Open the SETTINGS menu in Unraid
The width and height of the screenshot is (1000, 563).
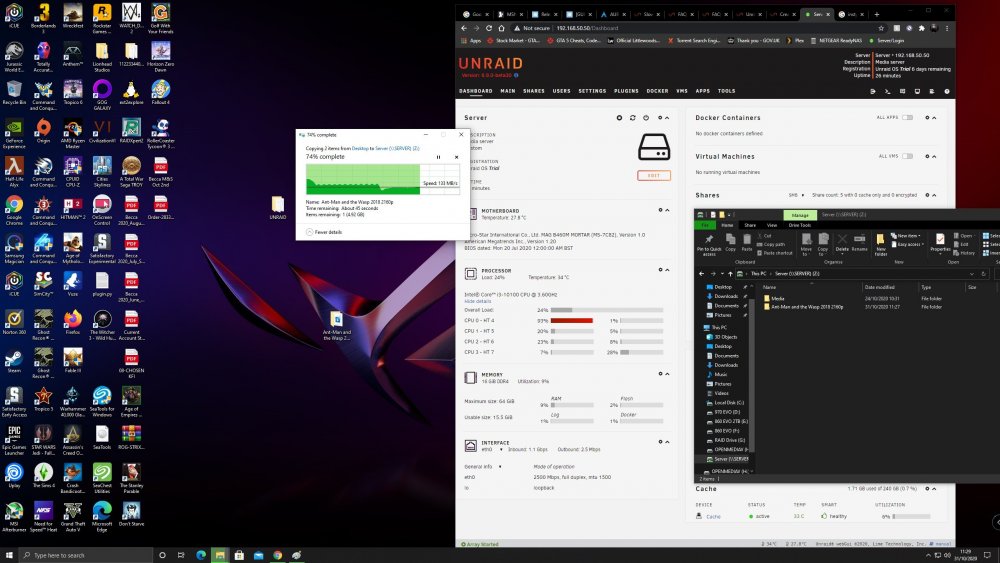[592, 91]
